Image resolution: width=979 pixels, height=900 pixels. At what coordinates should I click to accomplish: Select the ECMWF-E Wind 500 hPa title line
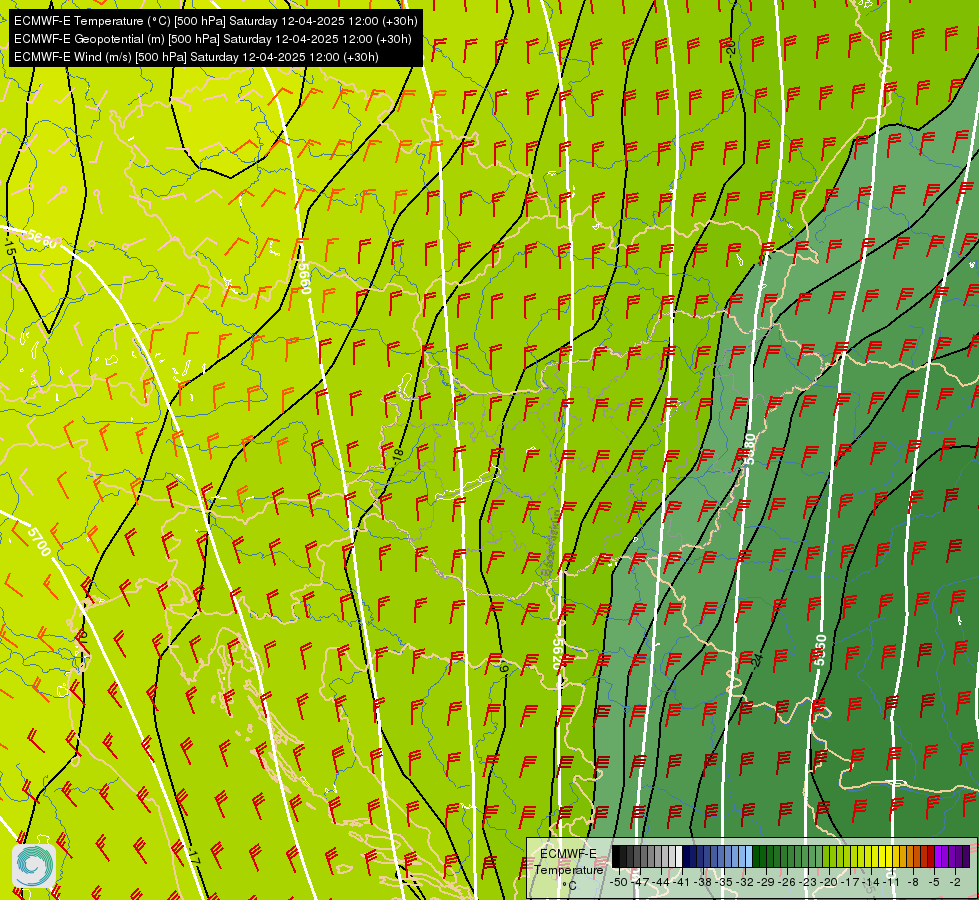196,57
